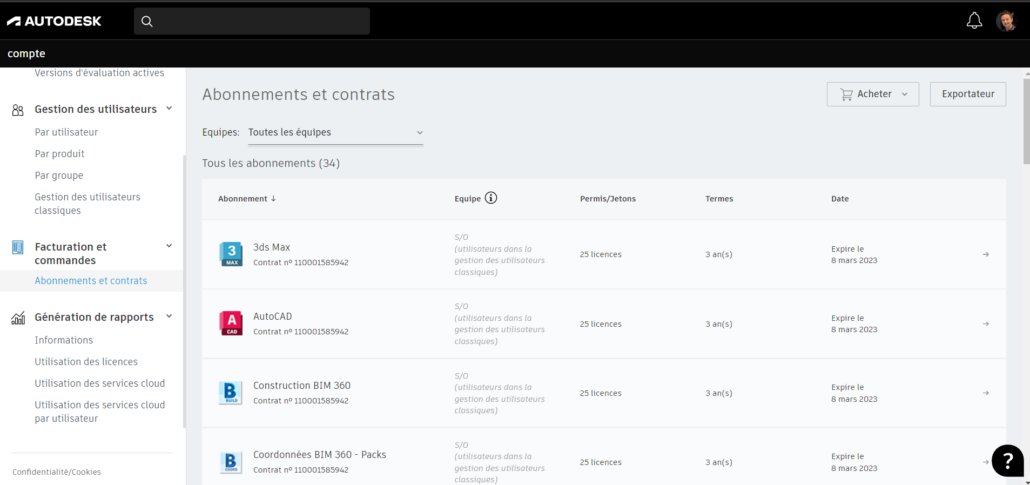
Task: Open the Acheter dropdown button
Action: (872, 94)
